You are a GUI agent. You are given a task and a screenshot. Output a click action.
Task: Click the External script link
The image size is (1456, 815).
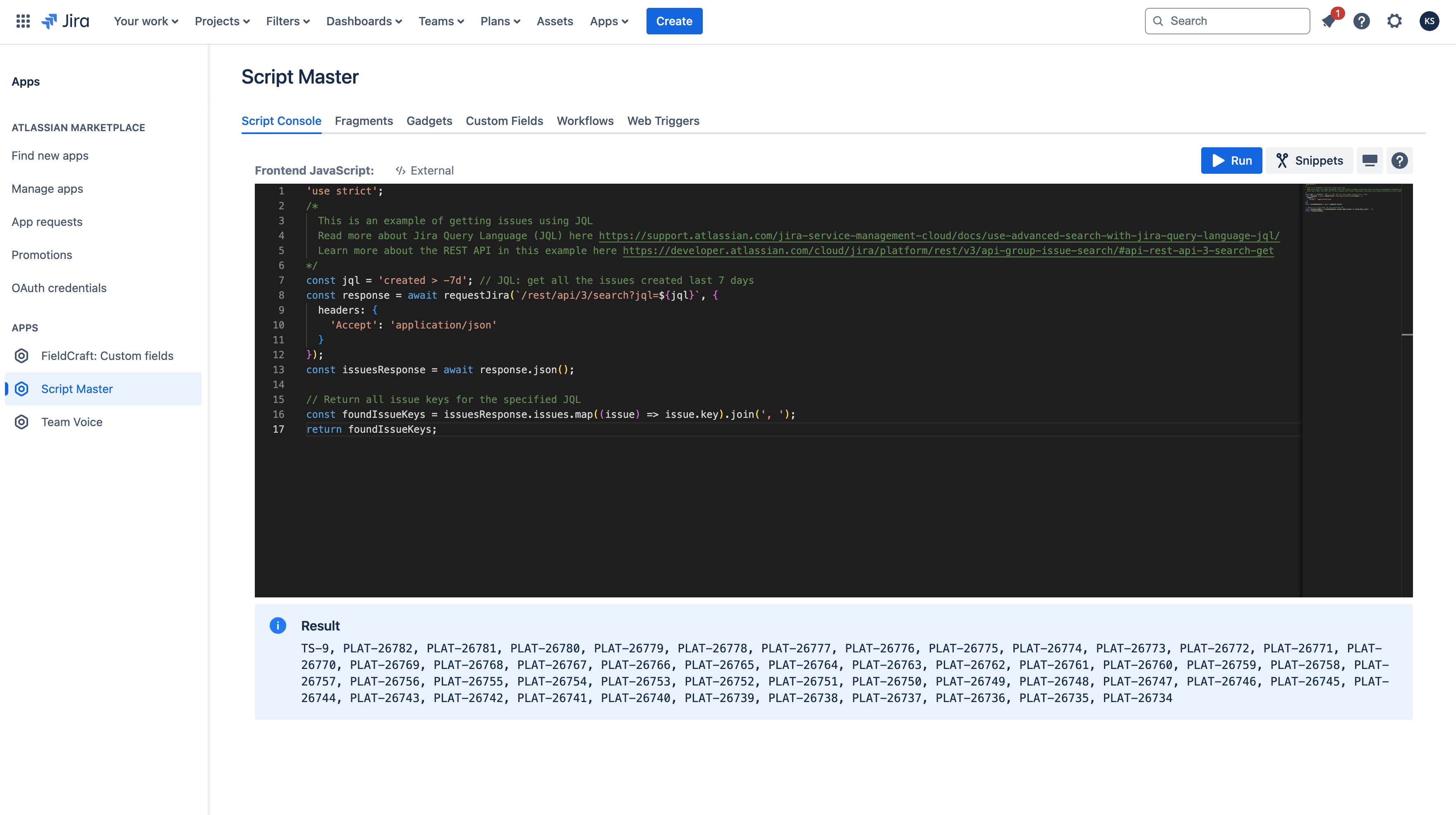424,171
